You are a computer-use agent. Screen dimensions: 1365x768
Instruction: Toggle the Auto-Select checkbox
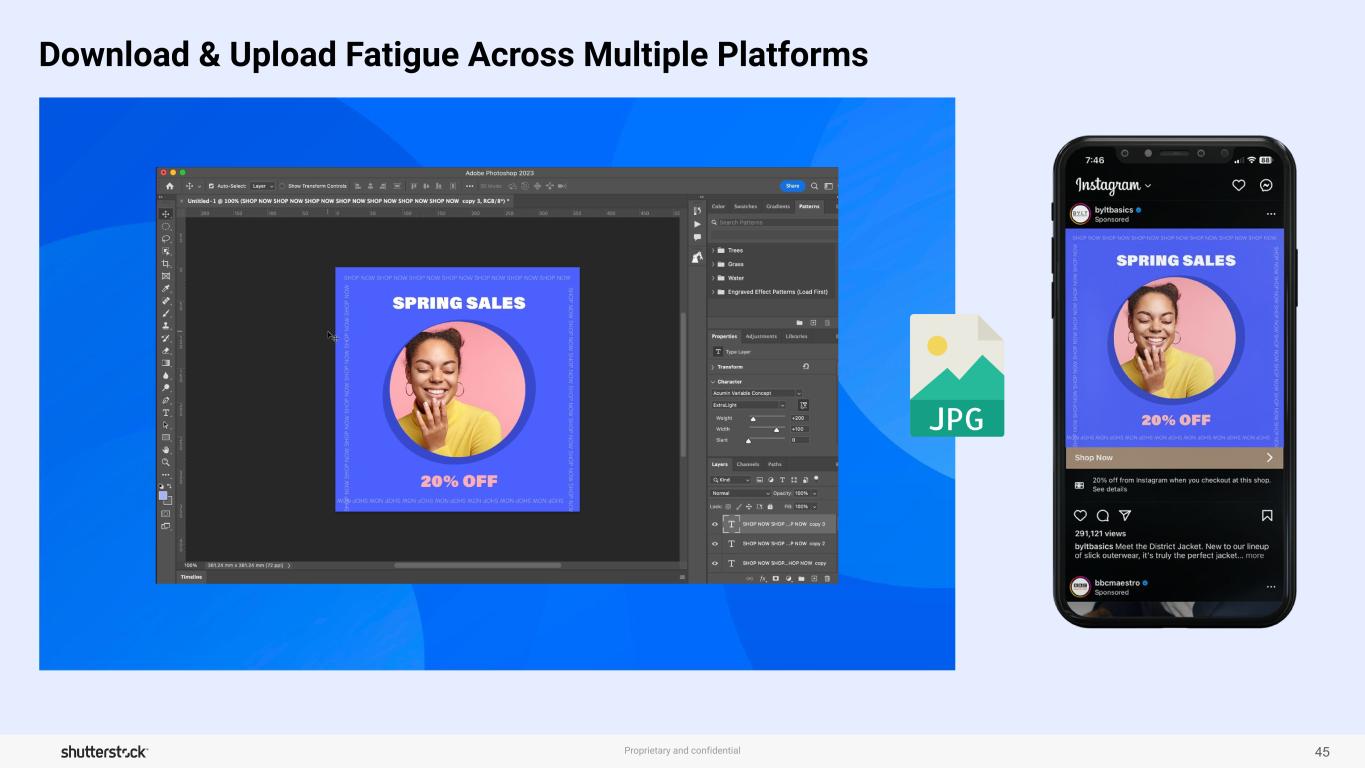pyautogui.click(x=211, y=186)
